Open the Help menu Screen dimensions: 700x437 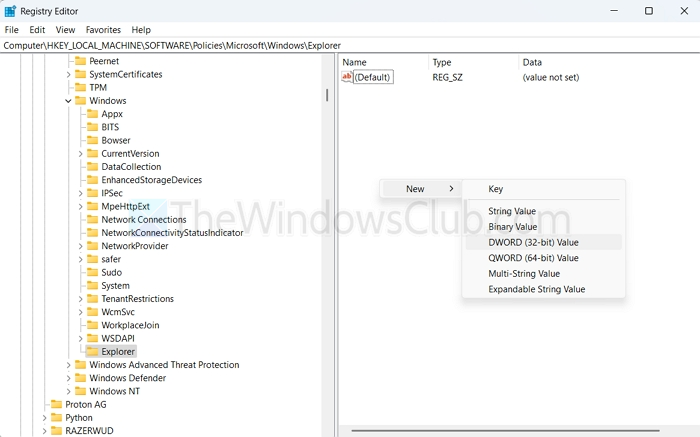(x=141, y=29)
